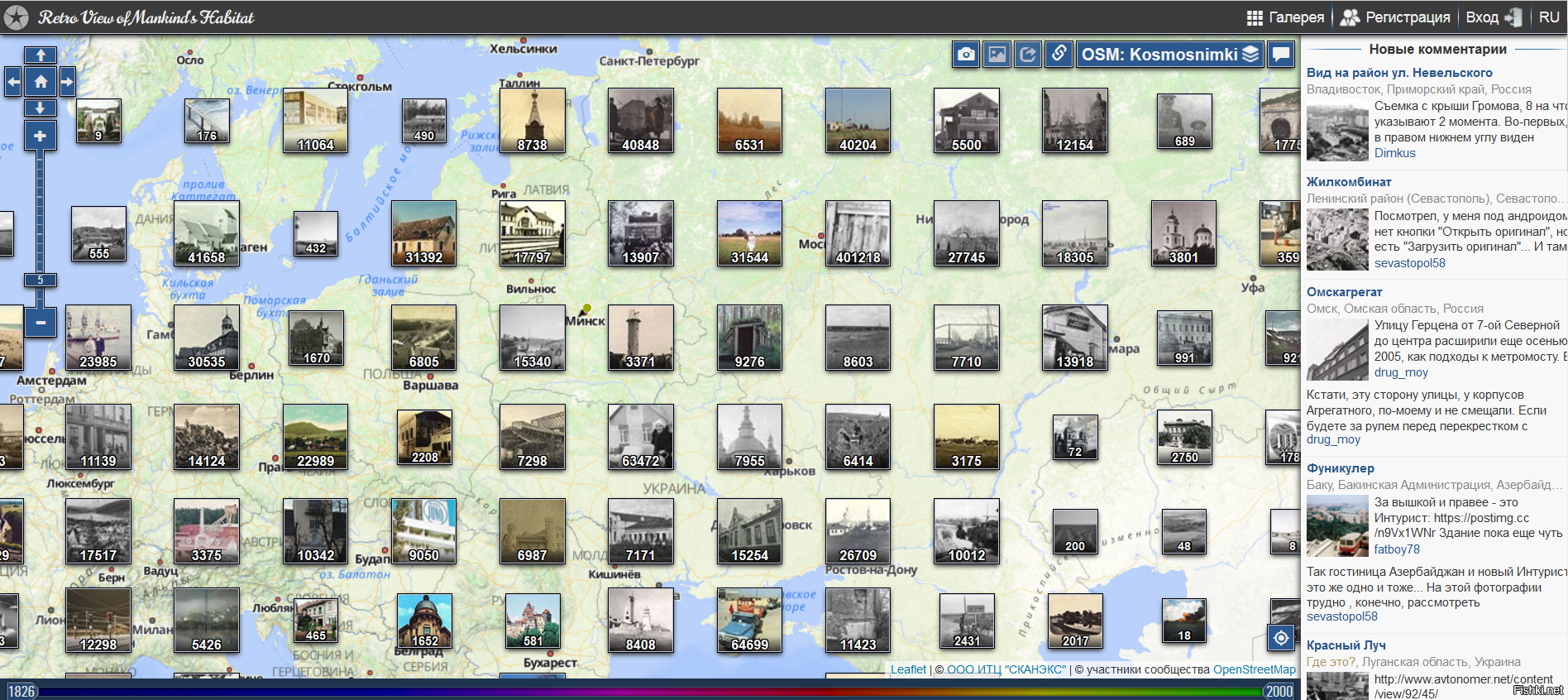Open the photo cluster labeled 63472
The height and width of the screenshot is (700, 1568).
click(641, 437)
